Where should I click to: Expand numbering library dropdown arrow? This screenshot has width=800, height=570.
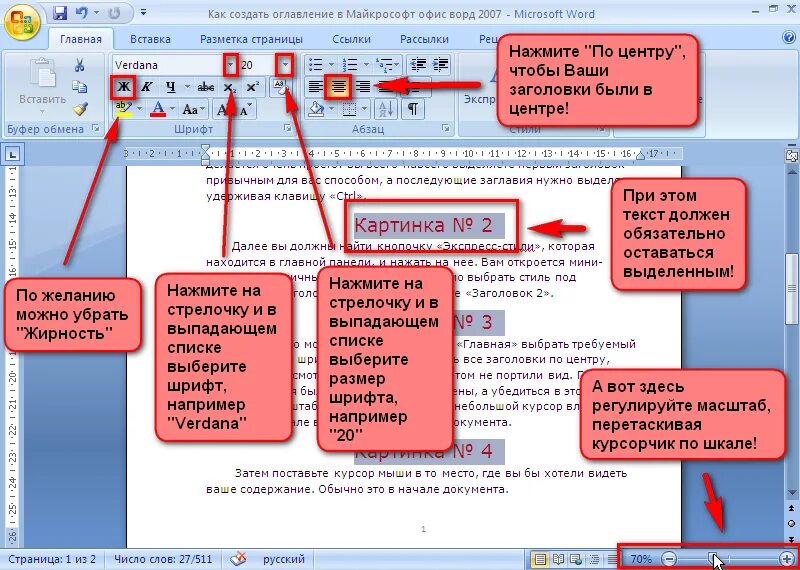coord(365,65)
